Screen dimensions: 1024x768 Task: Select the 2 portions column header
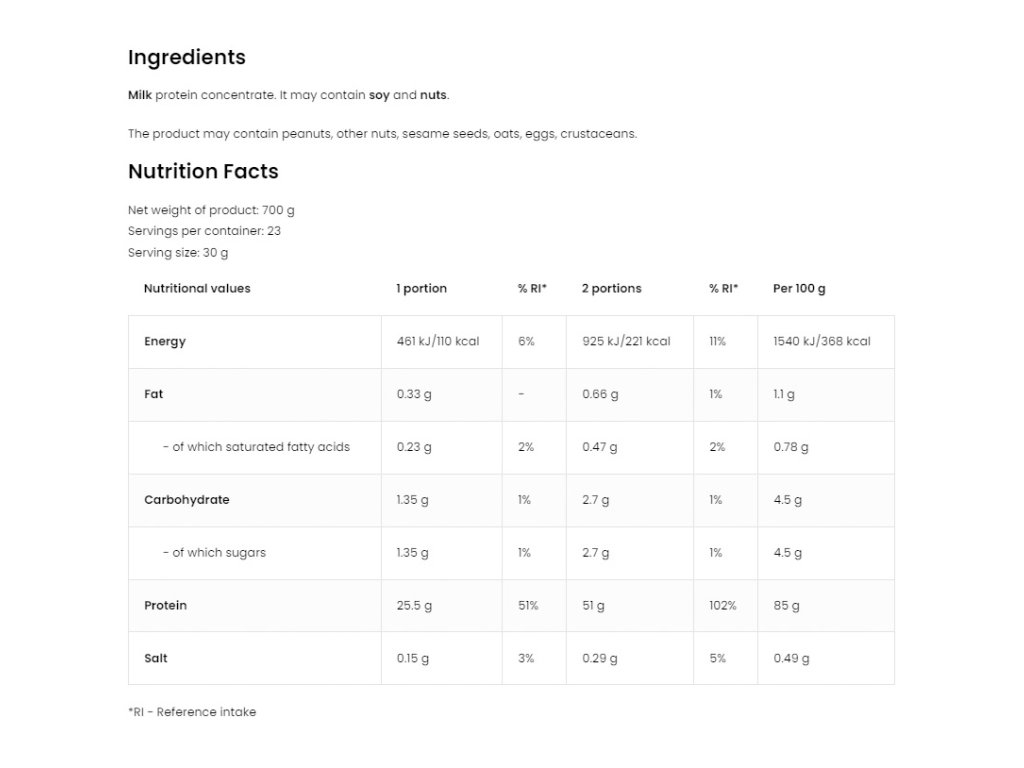(611, 288)
